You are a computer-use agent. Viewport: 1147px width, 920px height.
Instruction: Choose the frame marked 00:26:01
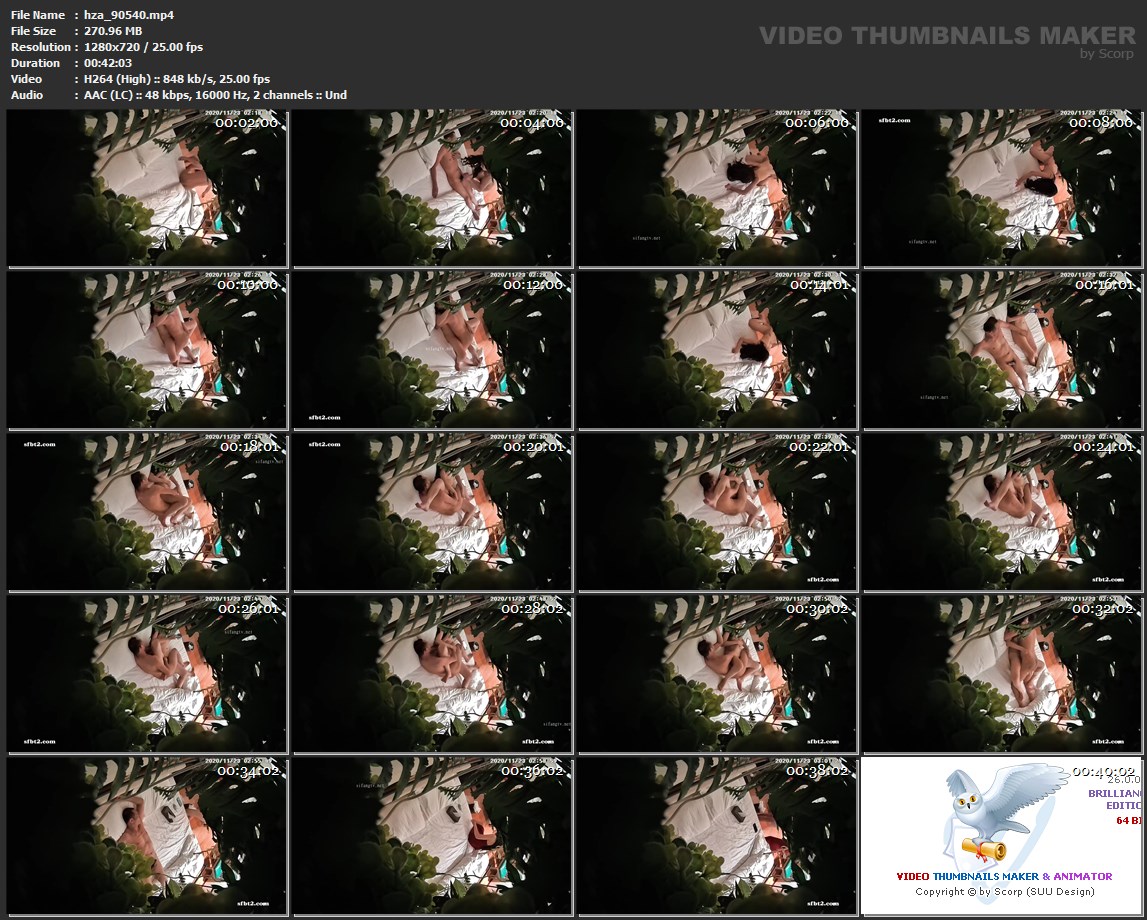(147, 674)
